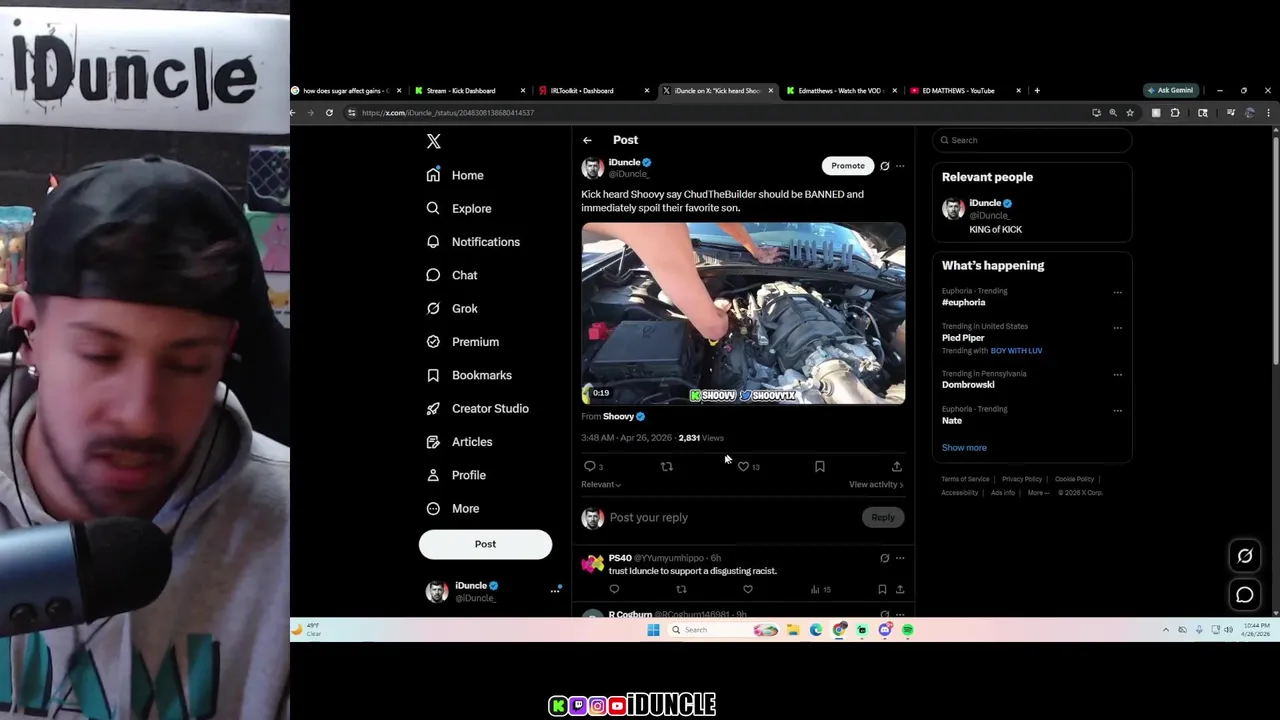Screen dimensions: 1280x720
Task: Repost the main post
Action: (x=666, y=467)
